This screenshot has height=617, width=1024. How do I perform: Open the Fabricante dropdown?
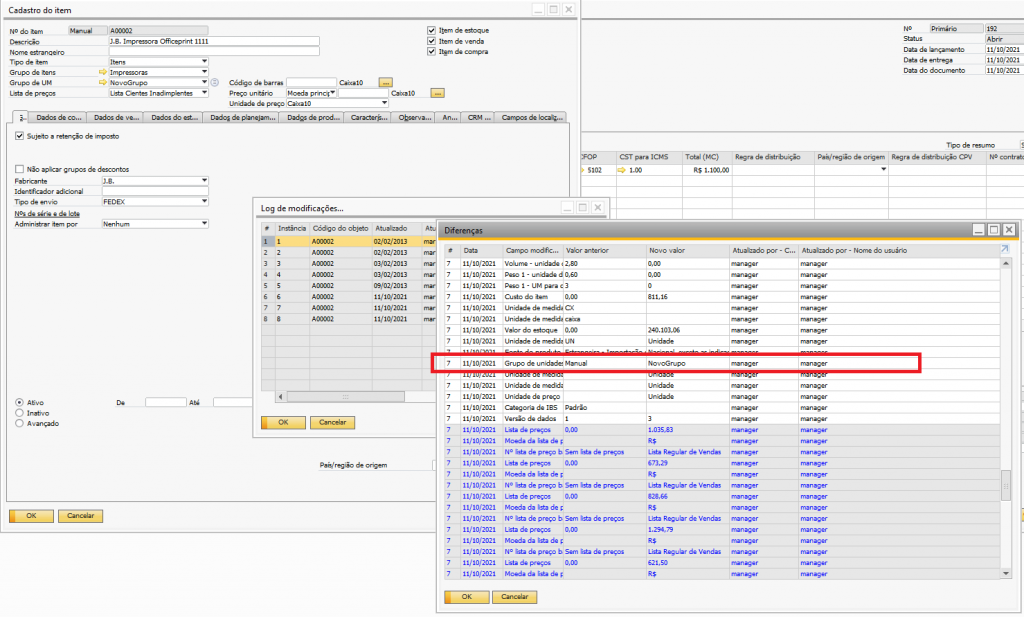point(204,181)
